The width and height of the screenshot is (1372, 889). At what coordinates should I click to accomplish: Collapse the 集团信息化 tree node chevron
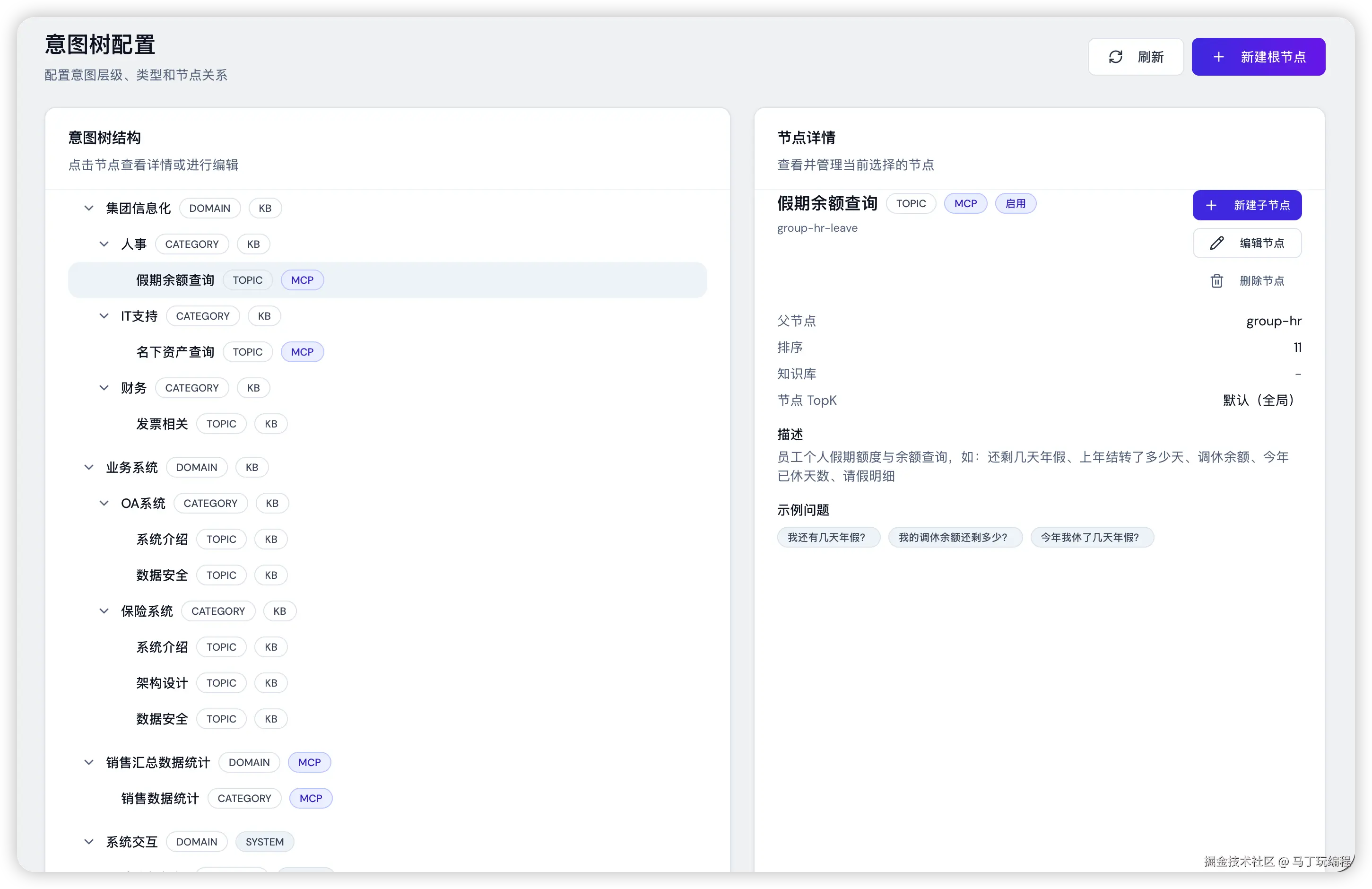point(89,208)
